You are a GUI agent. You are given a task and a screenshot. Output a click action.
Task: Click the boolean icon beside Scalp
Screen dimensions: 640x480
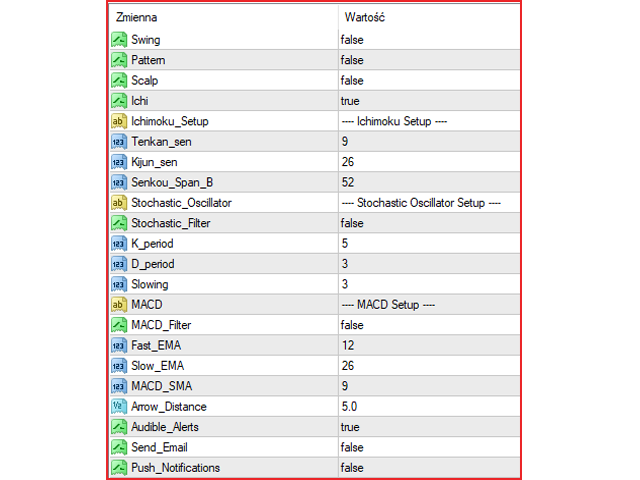pyautogui.click(x=119, y=80)
